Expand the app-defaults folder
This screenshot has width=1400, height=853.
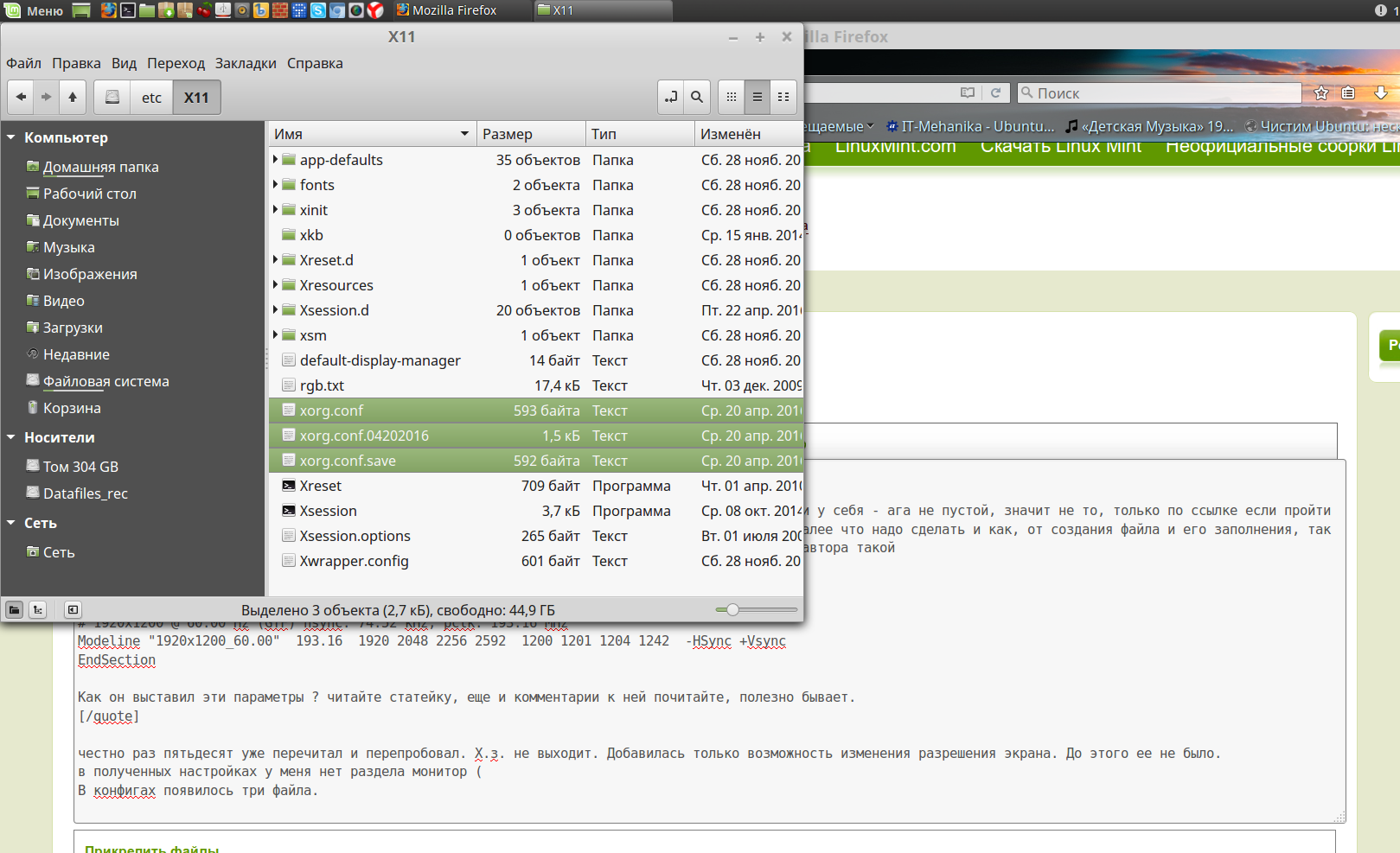click(276, 160)
